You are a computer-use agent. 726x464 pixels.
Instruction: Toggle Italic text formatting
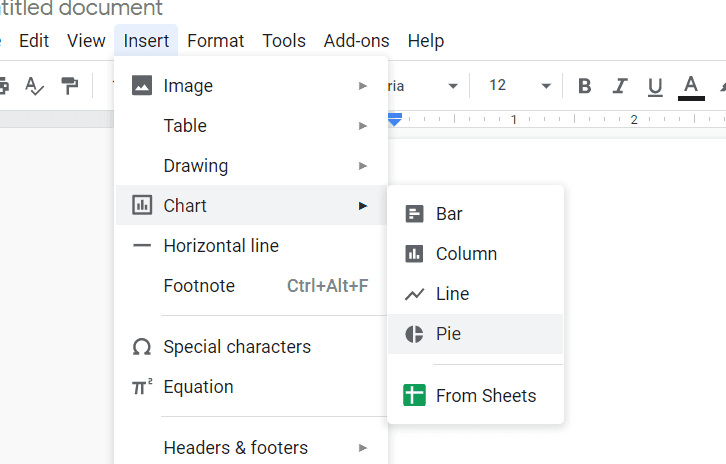tap(620, 86)
